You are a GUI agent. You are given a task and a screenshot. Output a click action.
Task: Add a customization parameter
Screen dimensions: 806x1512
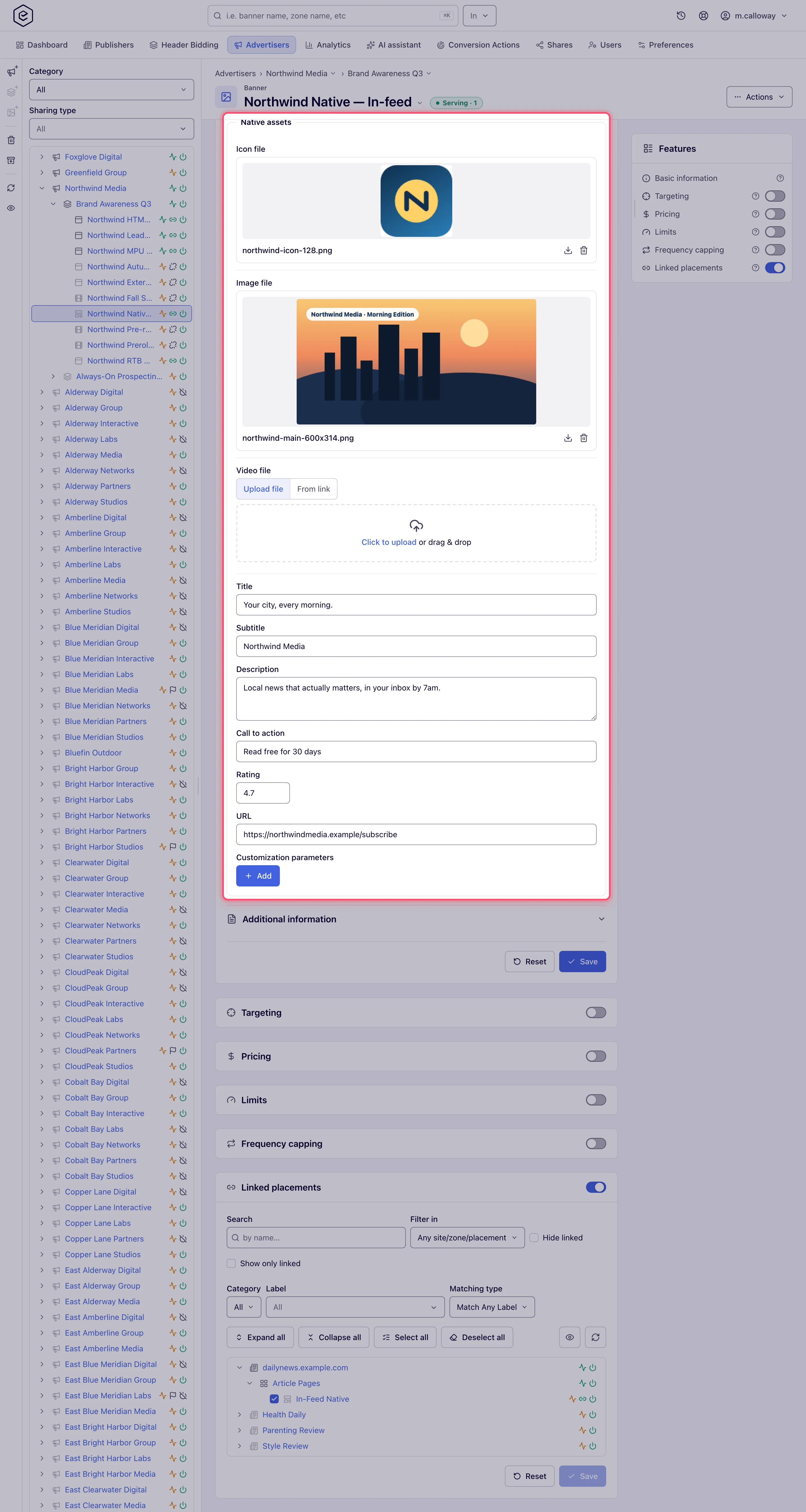coord(258,876)
